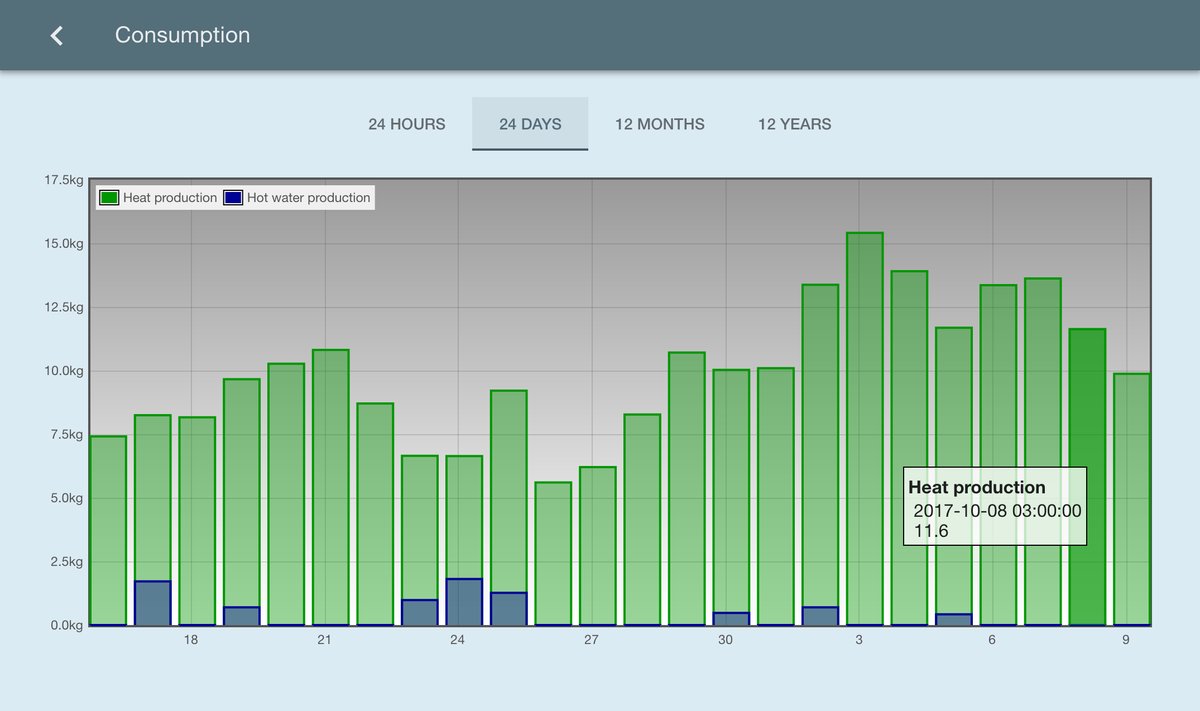Click green Heat production legend swatch
Screen dimensions: 1200x711
tap(109, 198)
